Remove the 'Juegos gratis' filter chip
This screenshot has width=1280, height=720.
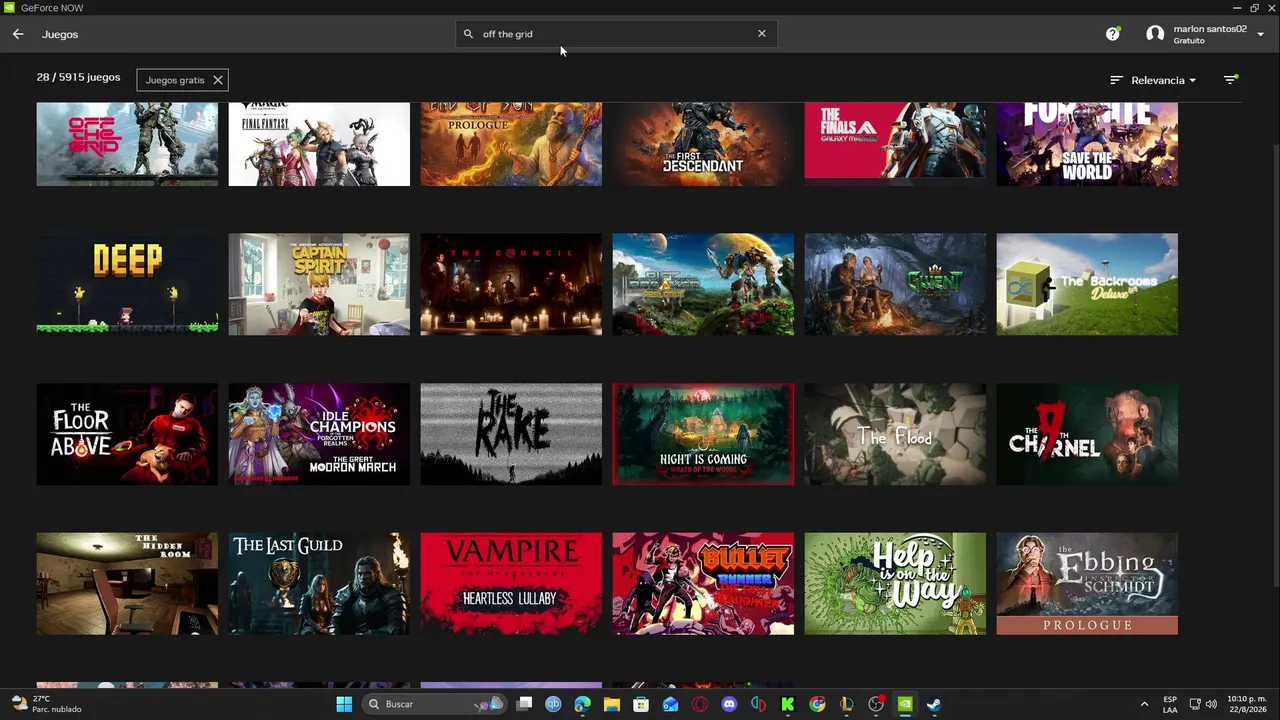tap(218, 80)
